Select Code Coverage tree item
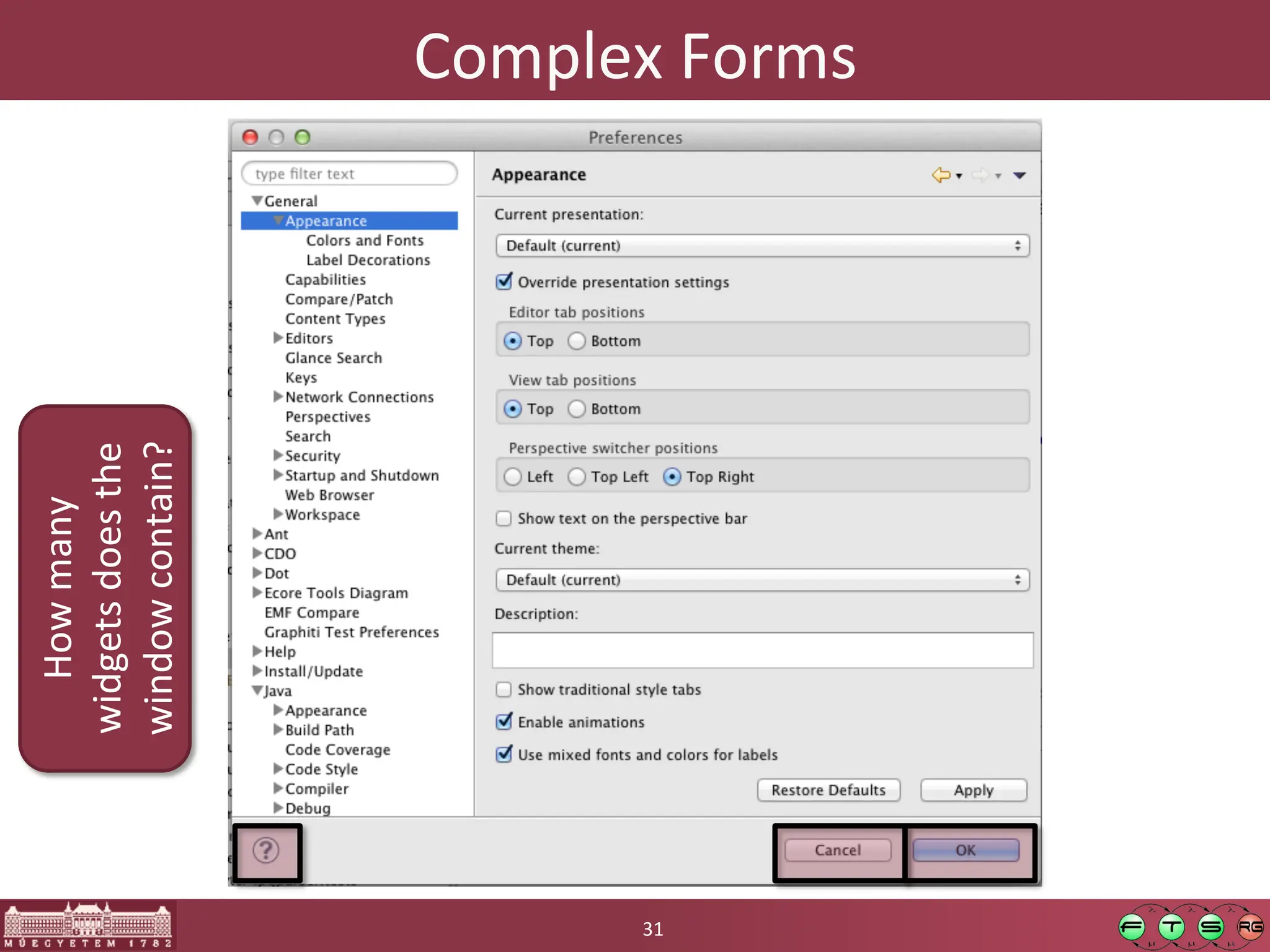Screen dimensions: 1270x952 (x=338, y=749)
